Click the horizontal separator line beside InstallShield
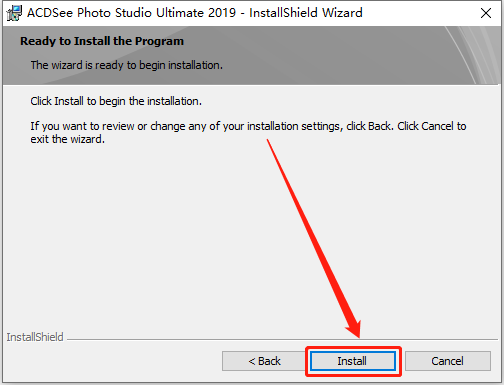The width and height of the screenshot is (504, 385). pyautogui.click(x=282, y=340)
